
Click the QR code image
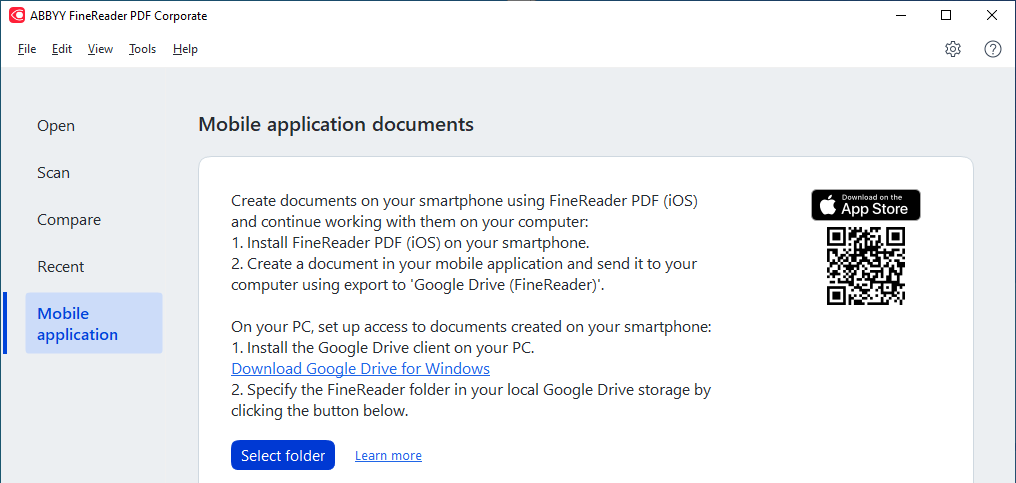click(866, 266)
